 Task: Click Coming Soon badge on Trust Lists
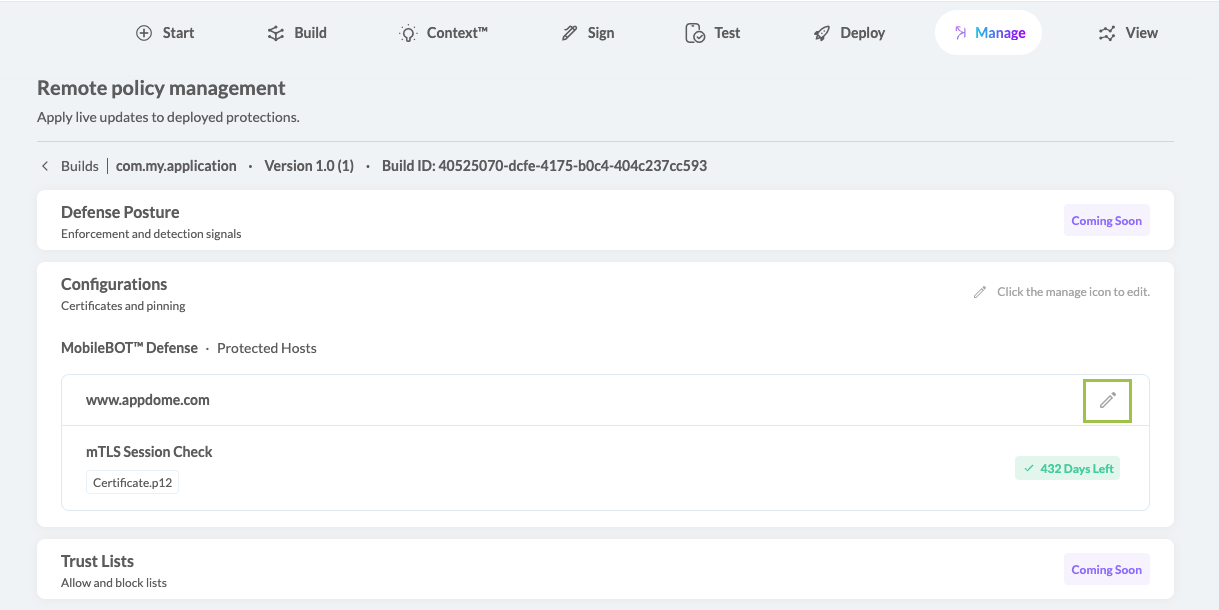1106,570
